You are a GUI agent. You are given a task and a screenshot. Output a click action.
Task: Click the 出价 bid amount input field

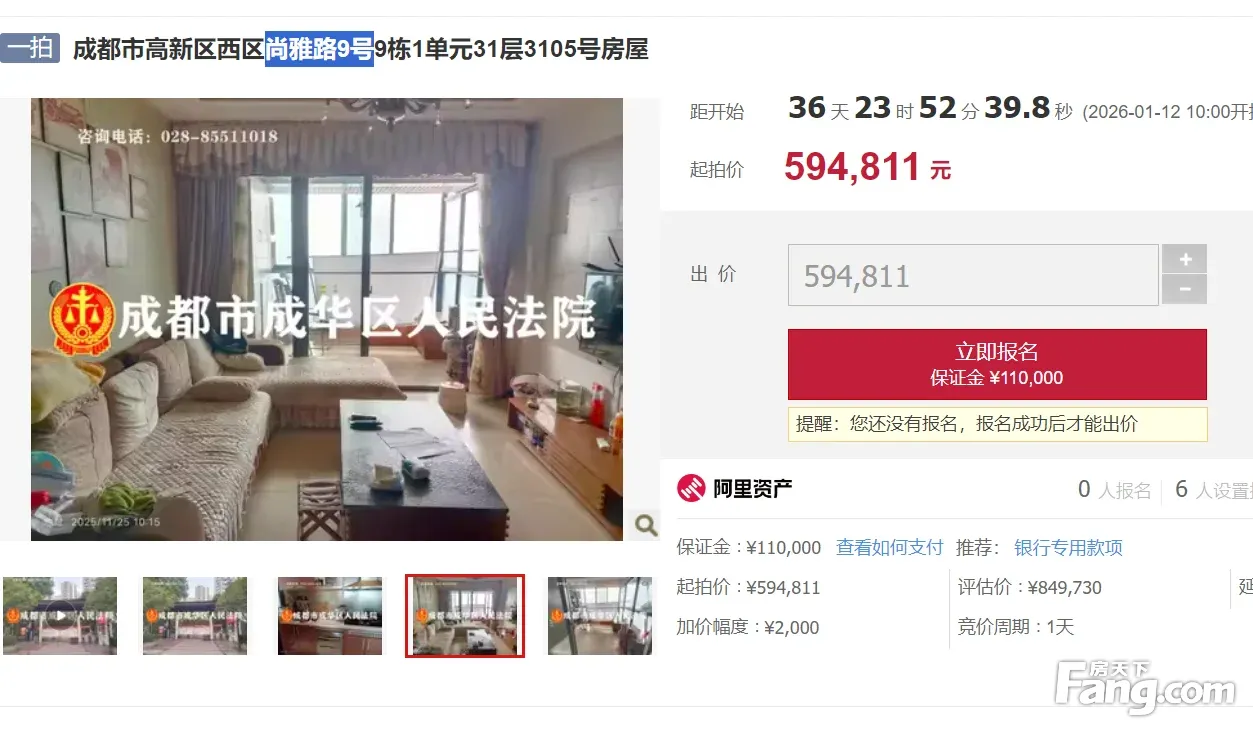pyautogui.click(x=973, y=275)
